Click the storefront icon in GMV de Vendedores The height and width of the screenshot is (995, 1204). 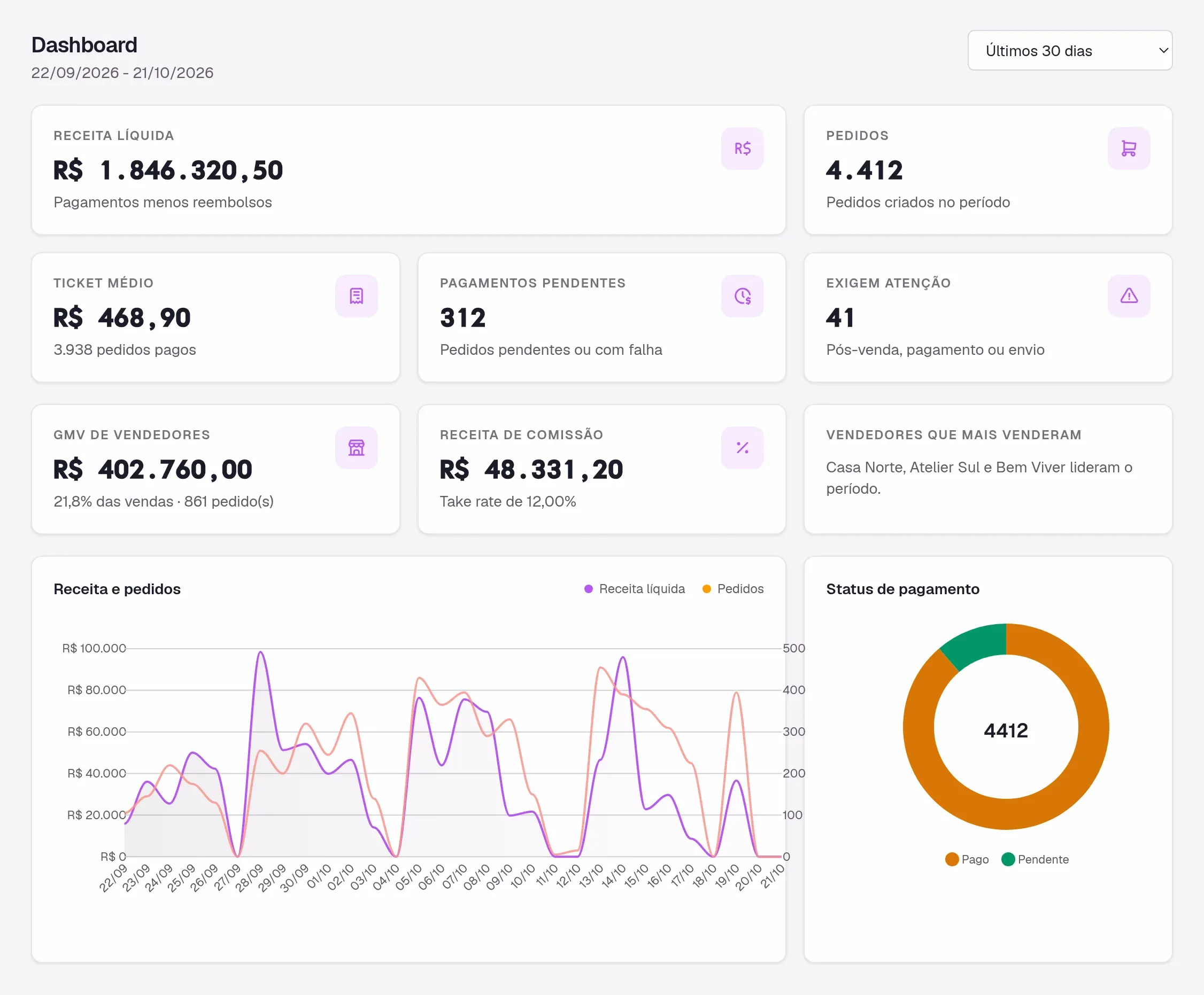356,448
